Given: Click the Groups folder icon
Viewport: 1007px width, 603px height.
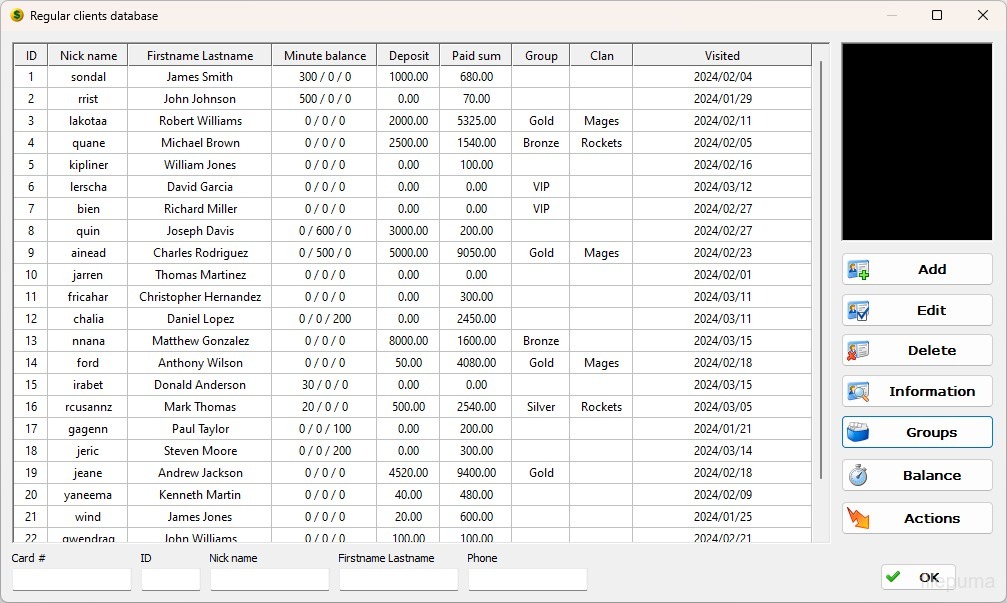Looking at the screenshot, I should point(858,433).
